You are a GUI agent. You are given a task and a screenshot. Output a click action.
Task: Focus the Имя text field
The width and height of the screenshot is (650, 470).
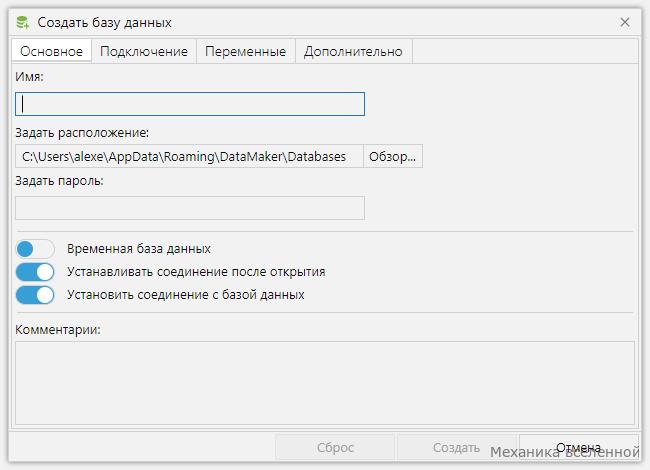[190, 104]
